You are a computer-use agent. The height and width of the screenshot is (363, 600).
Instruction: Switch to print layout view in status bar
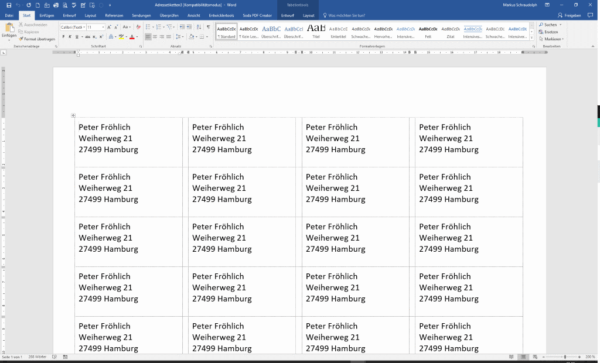[x=523, y=356]
